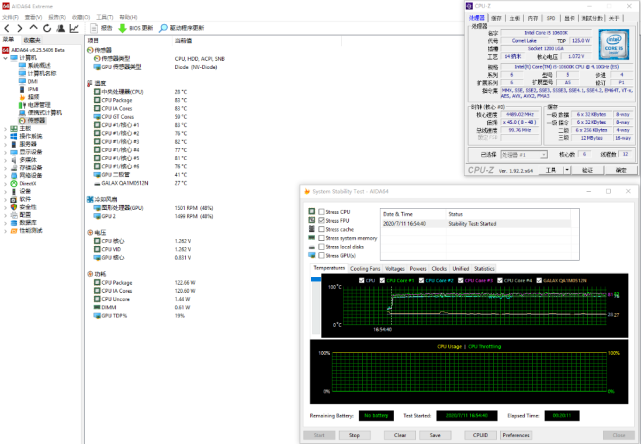The image size is (641, 444).
Task: Enable the Stress GPU(s) checkbox
Action: click(321, 255)
